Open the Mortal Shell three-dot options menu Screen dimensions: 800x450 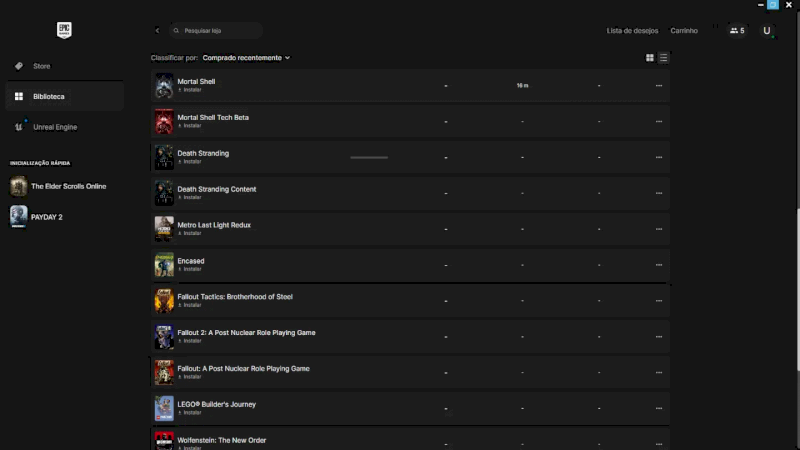click(658, 86)
